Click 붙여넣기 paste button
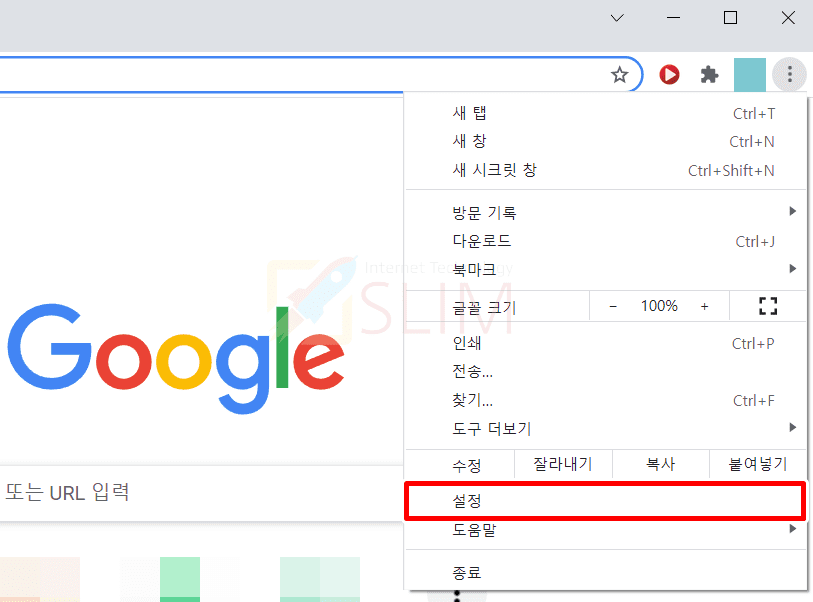This screenshot has height=602, width=813. [x=758, y=464]
